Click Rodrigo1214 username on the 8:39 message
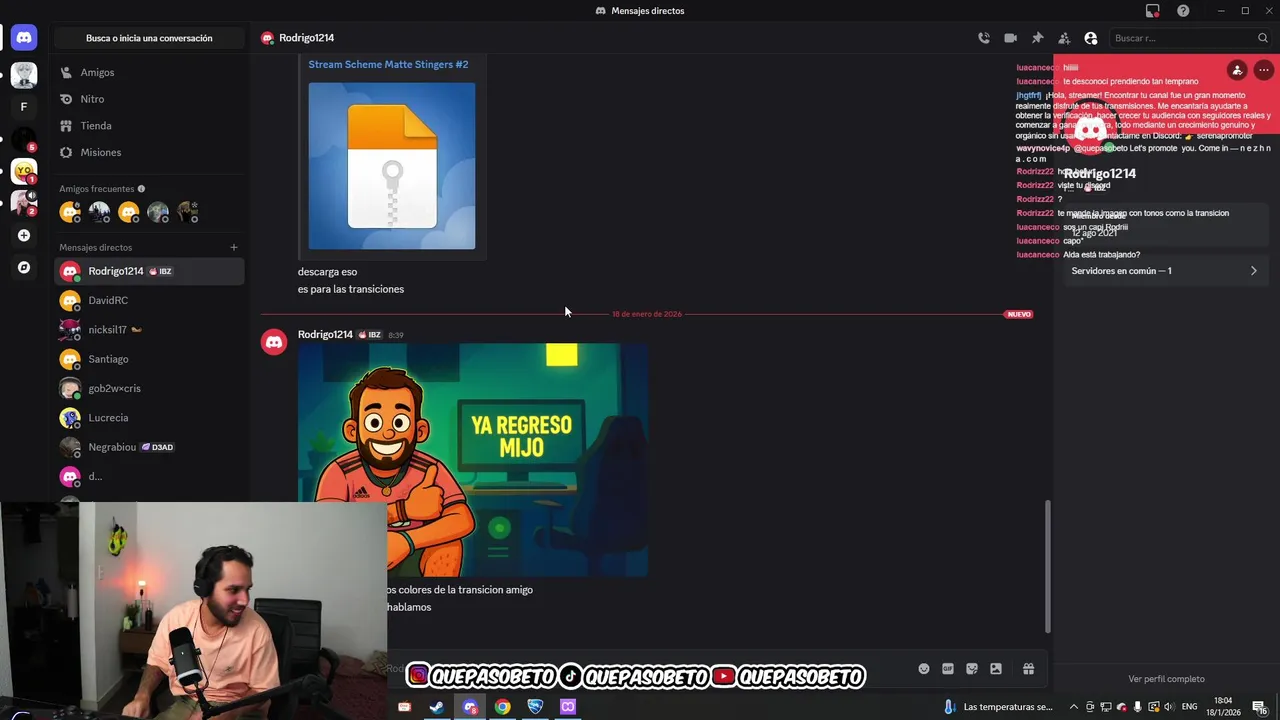1280x720 pixels. point(325,335)
